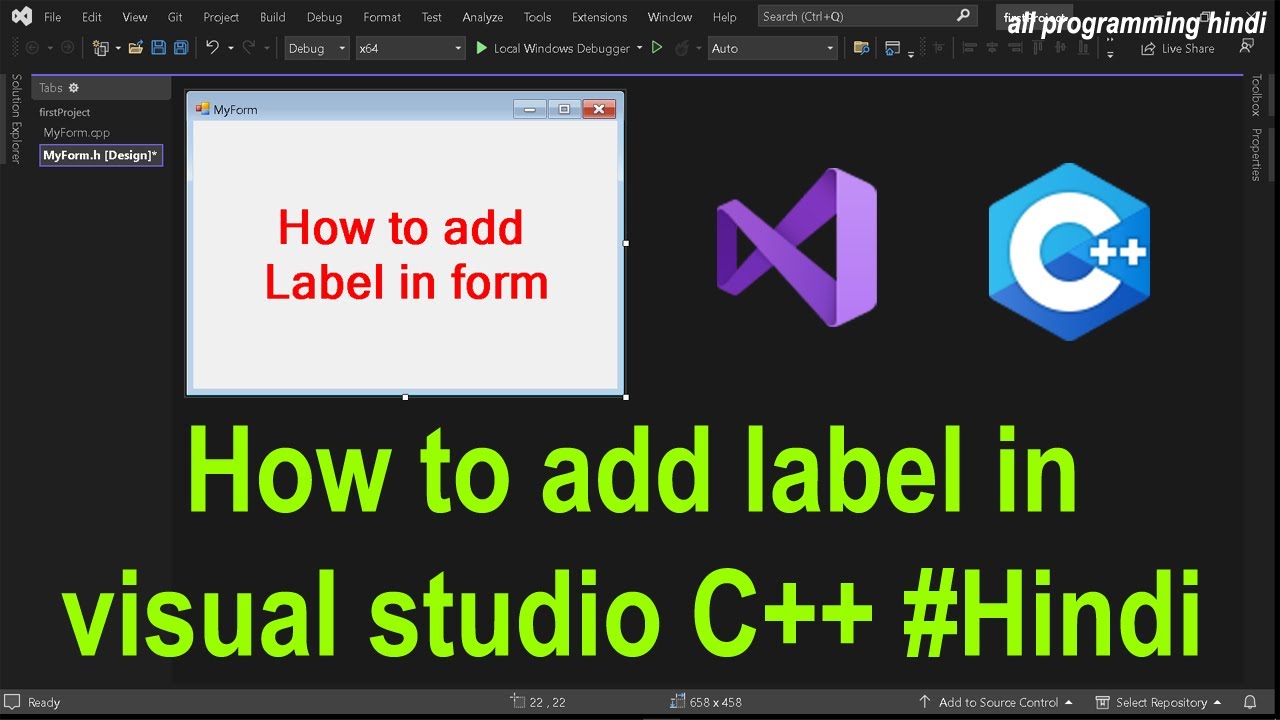The height and width of the screenshot is (720, 1280).
Task: Click the Live Share button
Action: (1177, 48)
